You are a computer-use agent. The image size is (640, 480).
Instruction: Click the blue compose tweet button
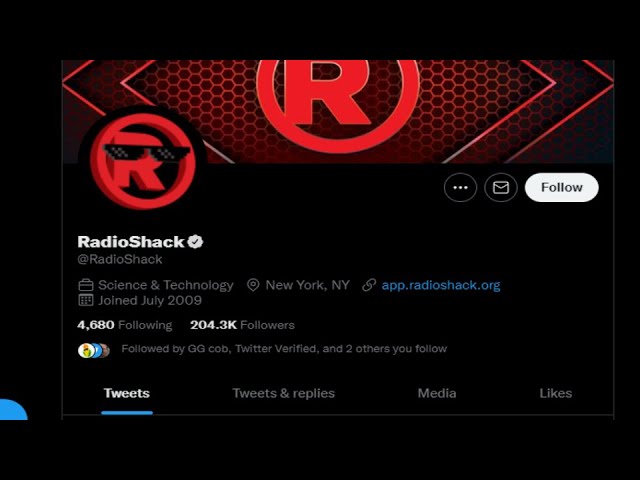pyautogui.click(x=13, y=409)
